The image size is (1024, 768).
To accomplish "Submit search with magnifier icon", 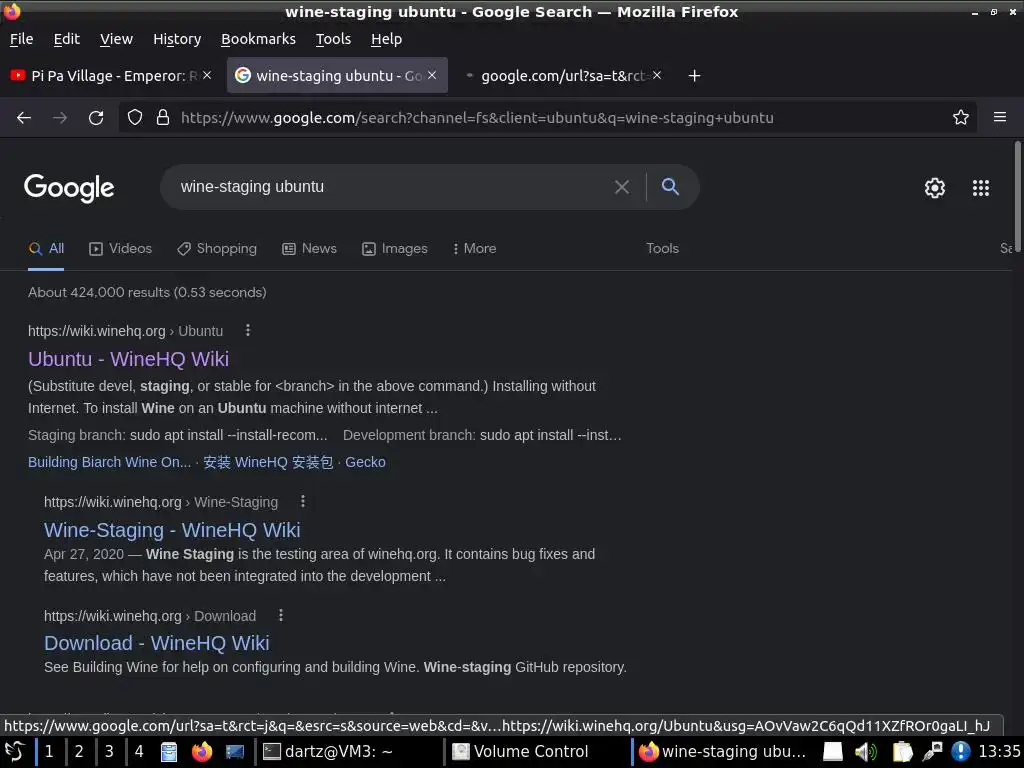I will coord(670,187).
